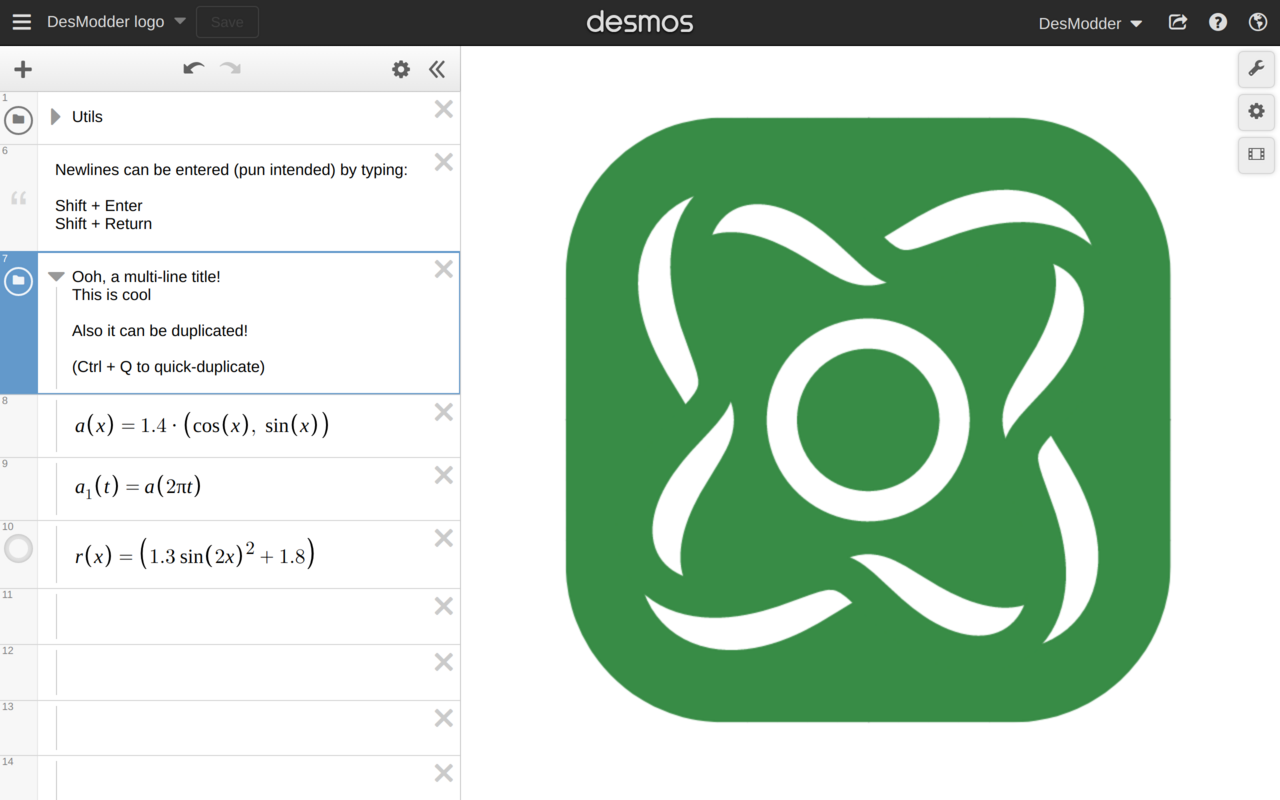Delete expression row 12
Screen dimensions: 1280x800
click(444, 662)
